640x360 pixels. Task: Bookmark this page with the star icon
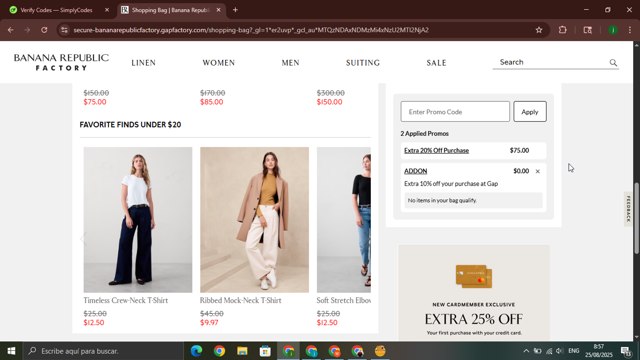[x=539, y=30]
